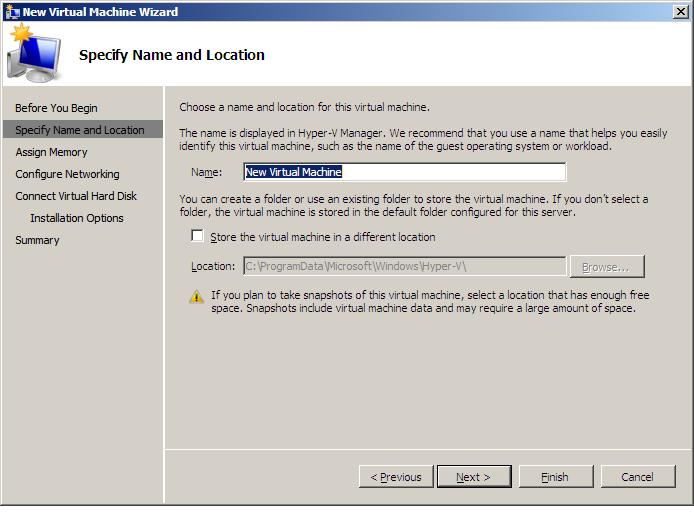
Task: Open the Assign Memory step
Action: pos(51,152)
